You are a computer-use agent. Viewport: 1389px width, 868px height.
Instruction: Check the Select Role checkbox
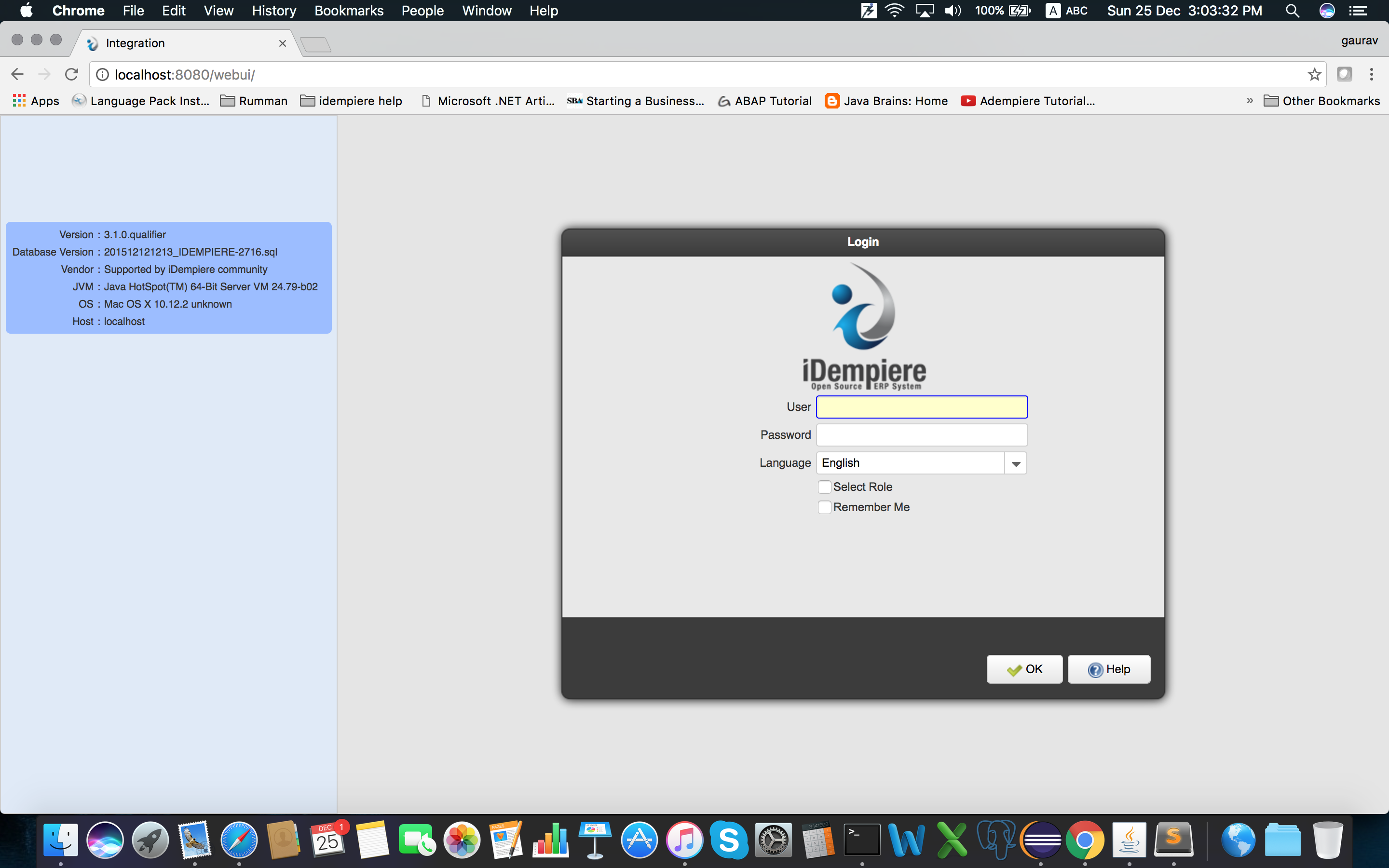[824, 487]
